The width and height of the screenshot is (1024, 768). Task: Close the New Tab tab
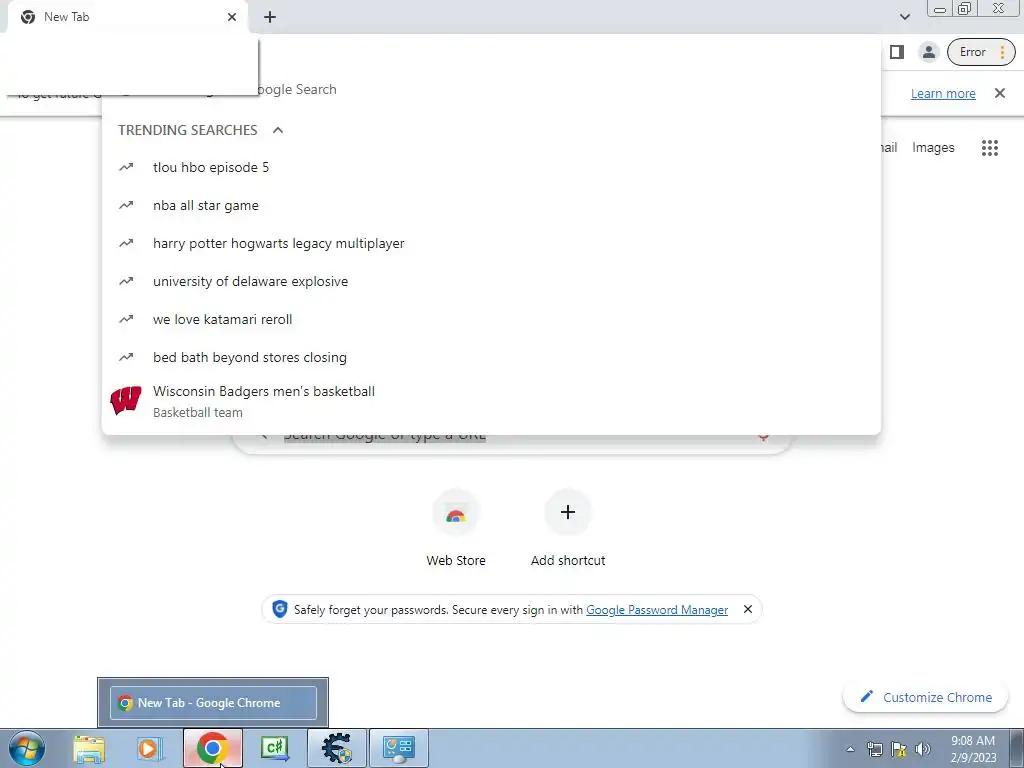[x=232, y=17]
